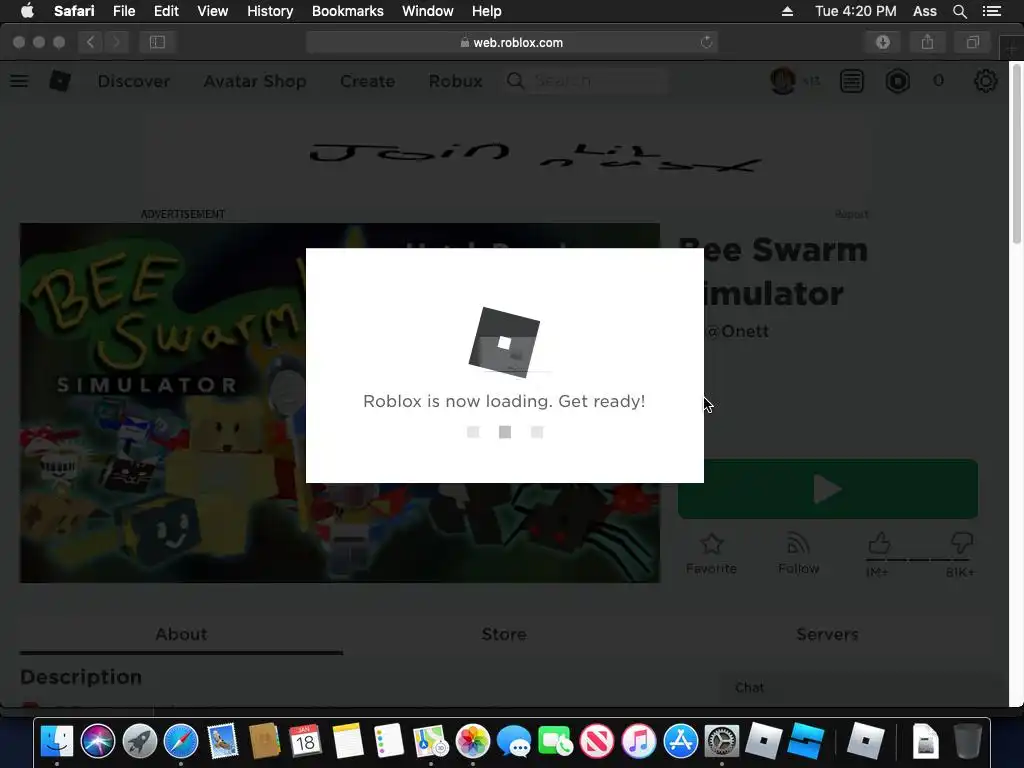Click the page vertical scrollbar
This screenshot has width=1024, height=768.
1016,155
